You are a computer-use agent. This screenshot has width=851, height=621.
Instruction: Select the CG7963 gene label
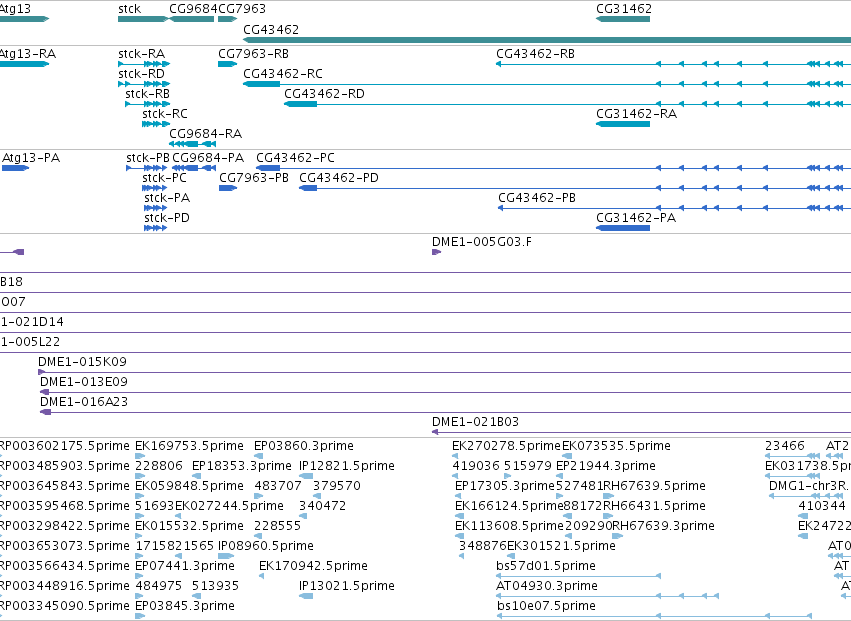click(242, 9)
